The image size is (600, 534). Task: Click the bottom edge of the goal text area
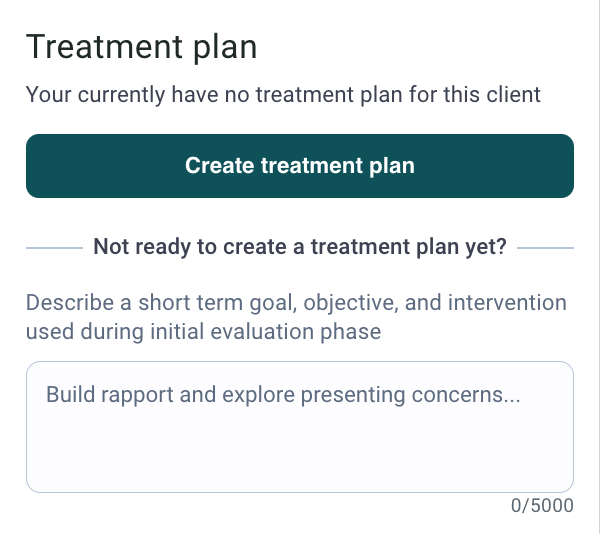tap(299, 491)
